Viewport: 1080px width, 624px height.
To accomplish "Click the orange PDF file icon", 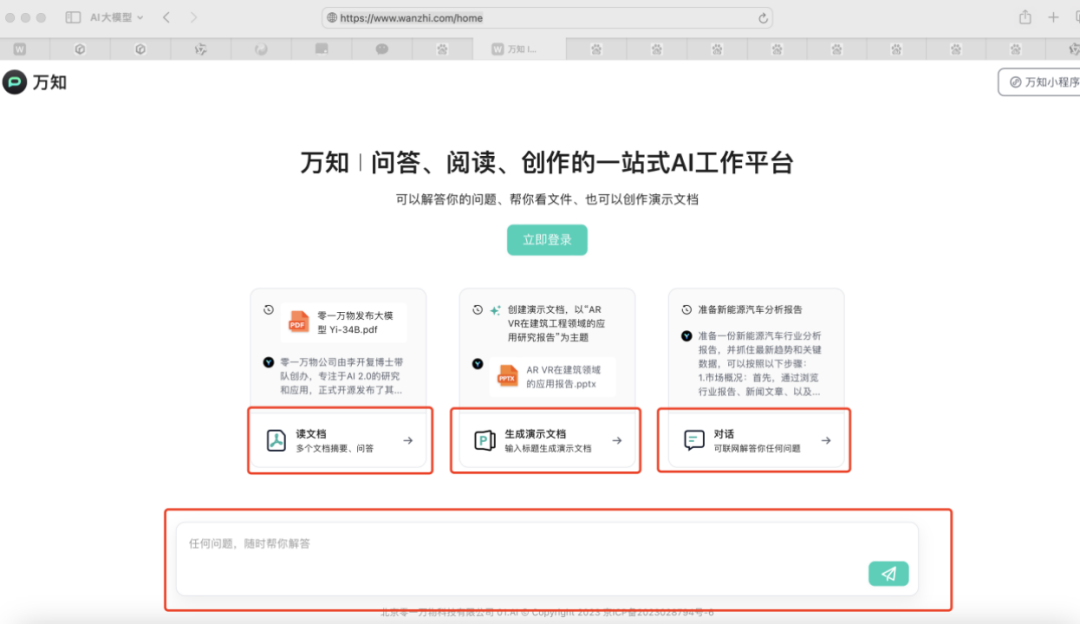I will coord(298,321).
